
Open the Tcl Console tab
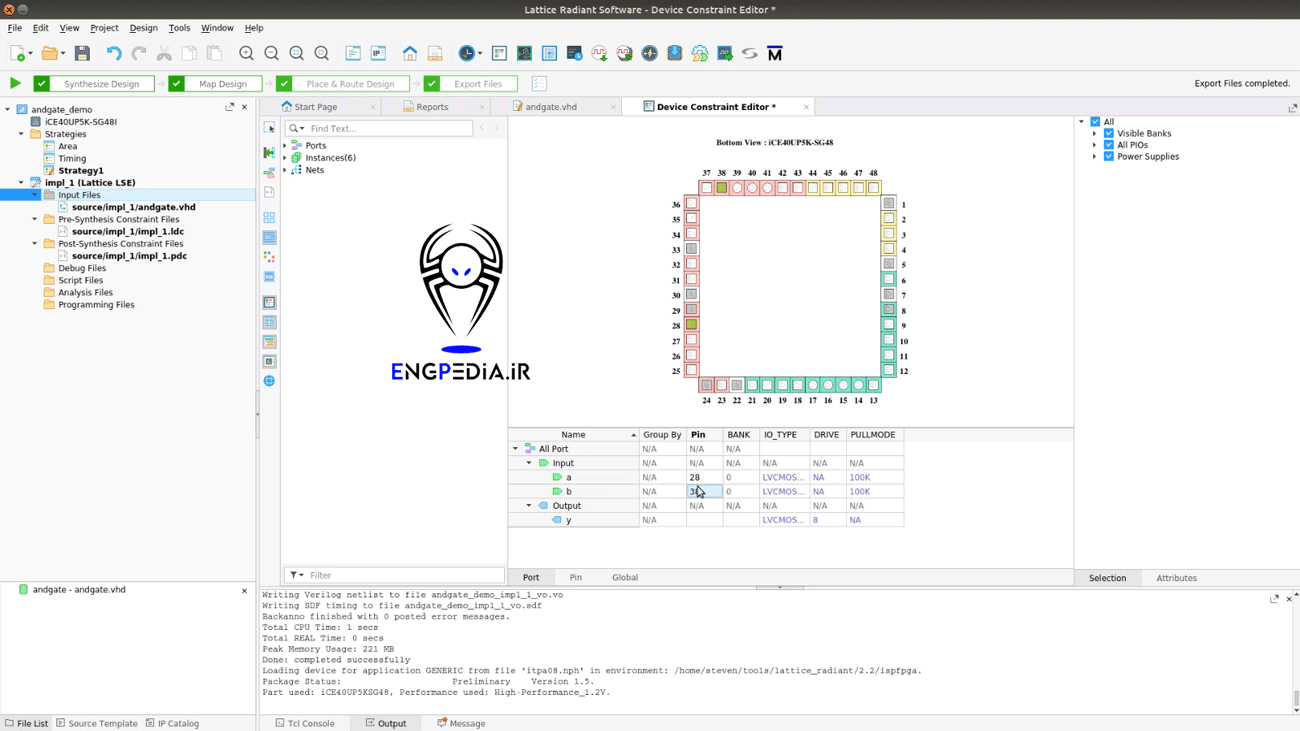pyautogui.click(x=305, y=723)
